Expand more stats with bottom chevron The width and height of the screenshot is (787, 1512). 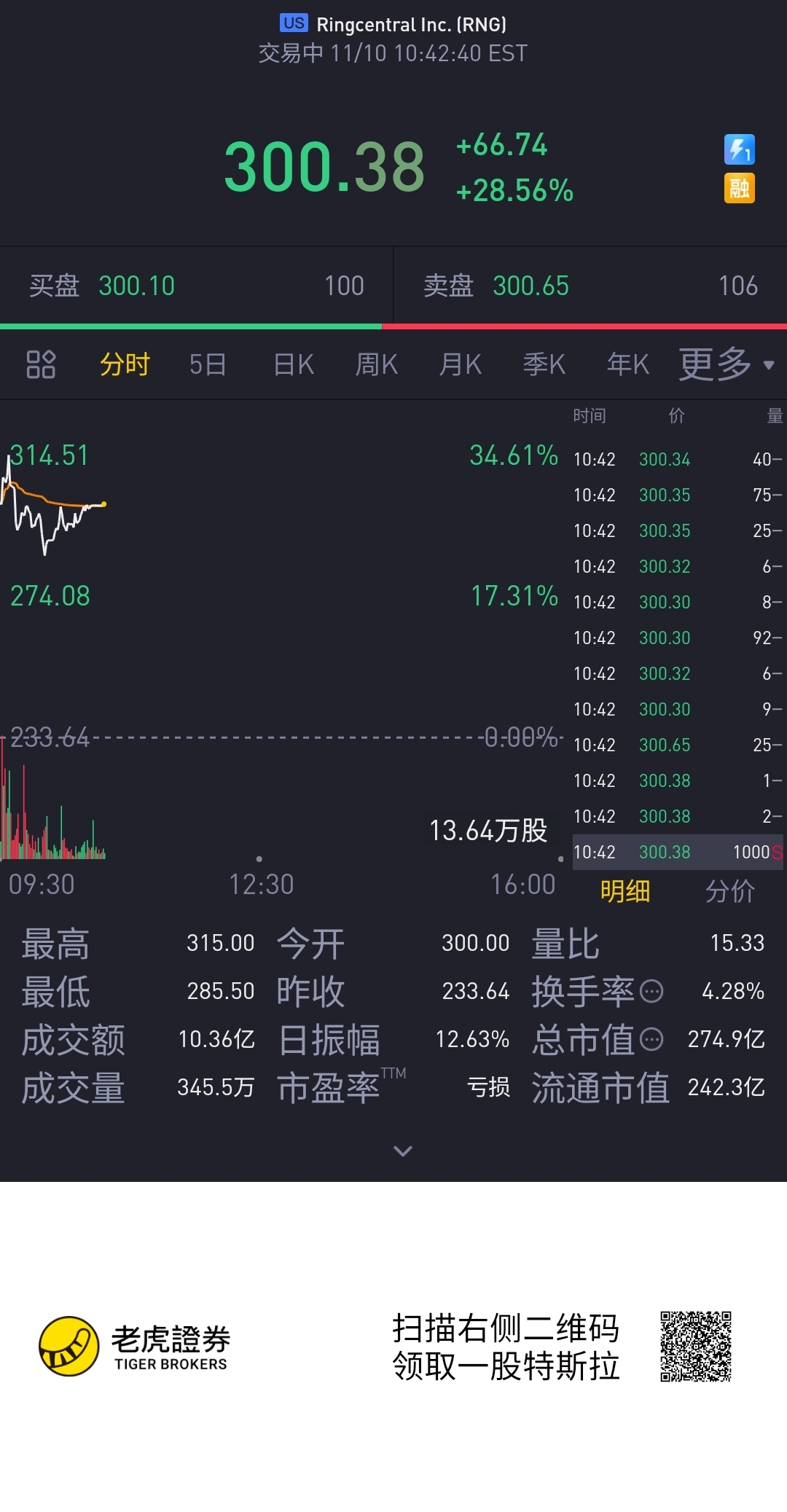[x=403, y=1151]
